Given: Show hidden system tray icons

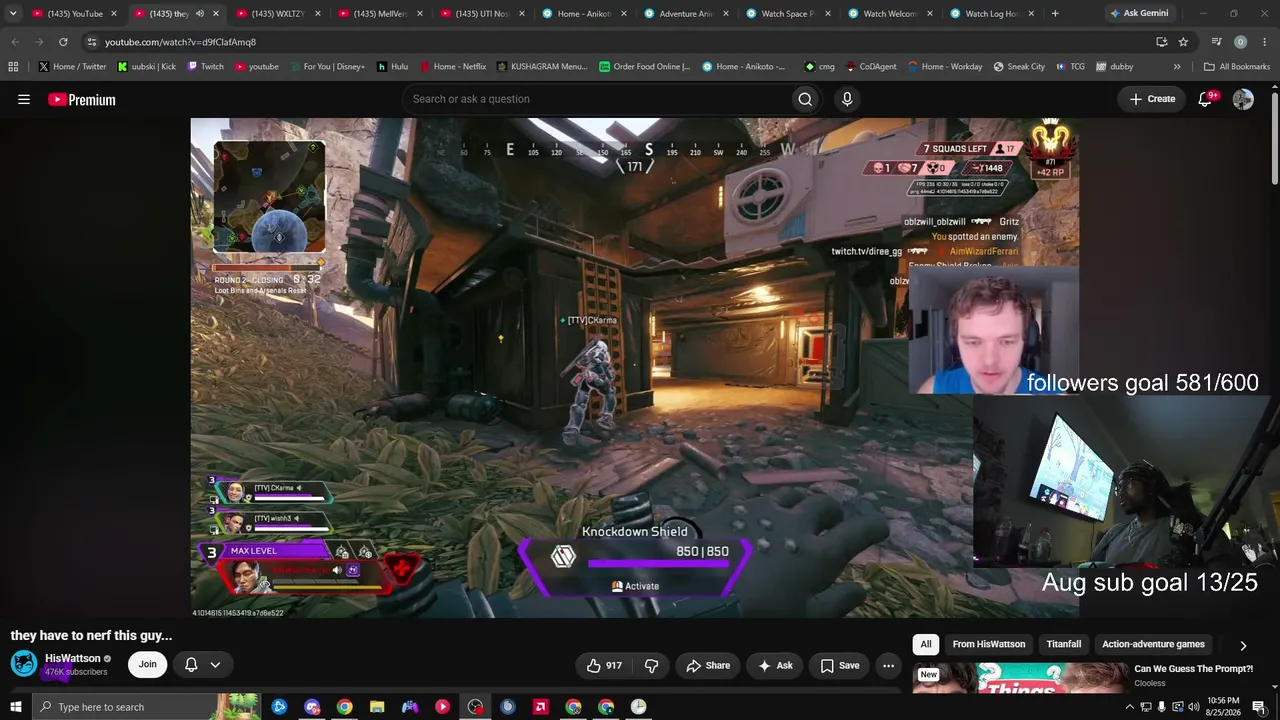Looking at the screenshot, I should tap(1130, 707).
